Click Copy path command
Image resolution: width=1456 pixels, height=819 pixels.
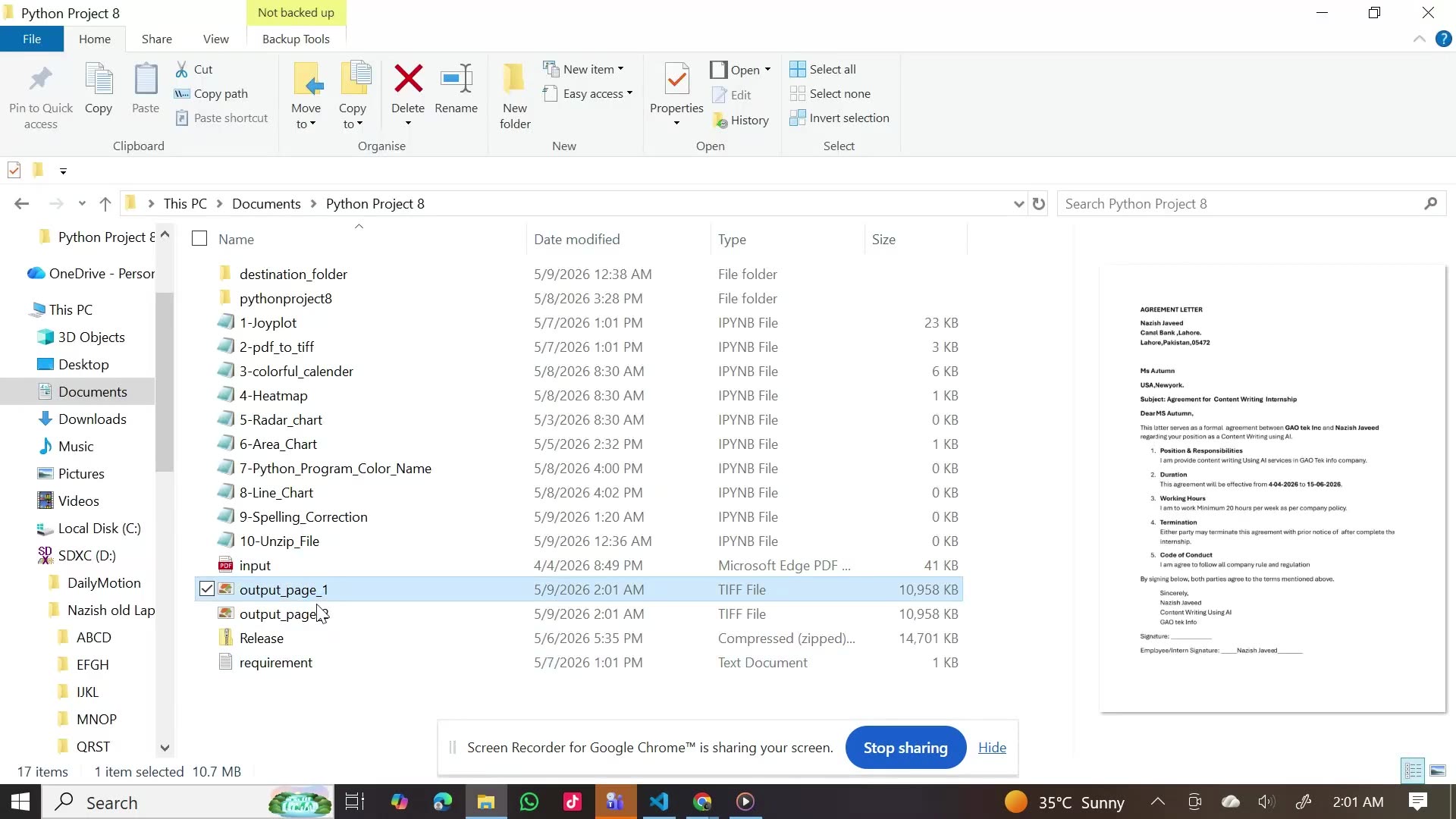211,93
